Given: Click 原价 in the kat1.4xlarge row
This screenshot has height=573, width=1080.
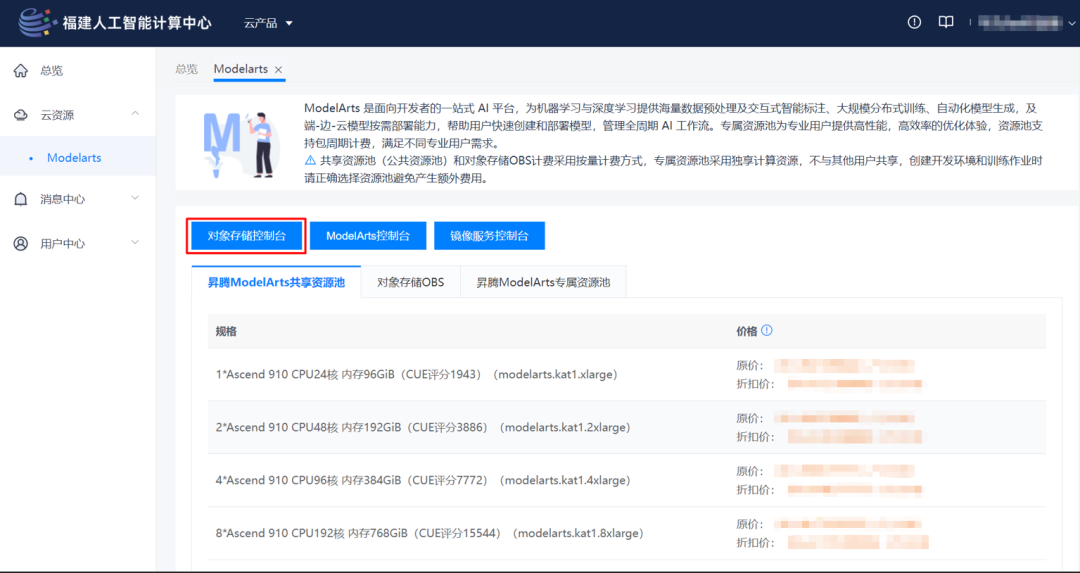Looking at the screenshot, I should 749,472.
